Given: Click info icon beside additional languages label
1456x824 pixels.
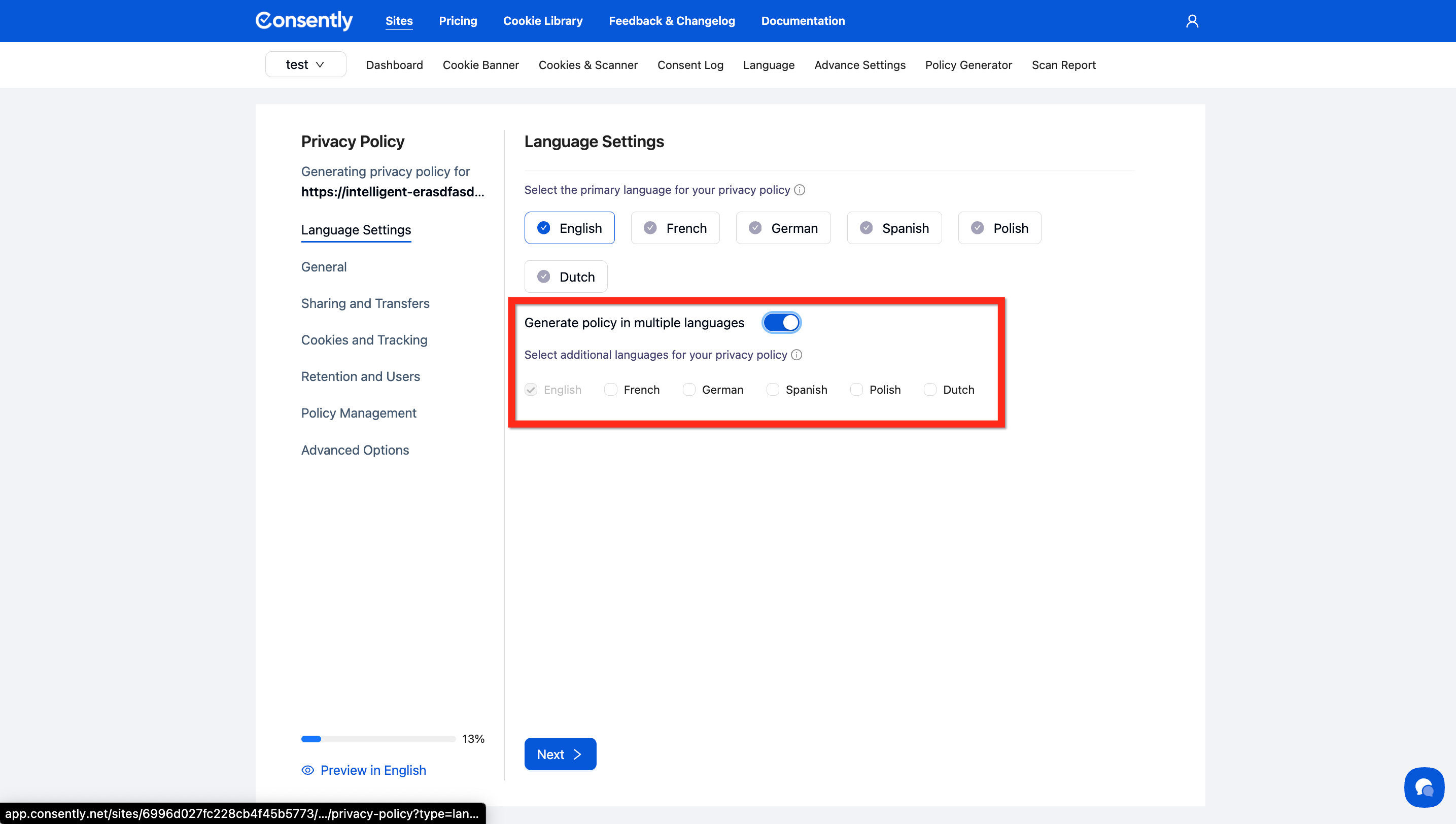Looking at the screenshot, I should (x=796, y=355).
